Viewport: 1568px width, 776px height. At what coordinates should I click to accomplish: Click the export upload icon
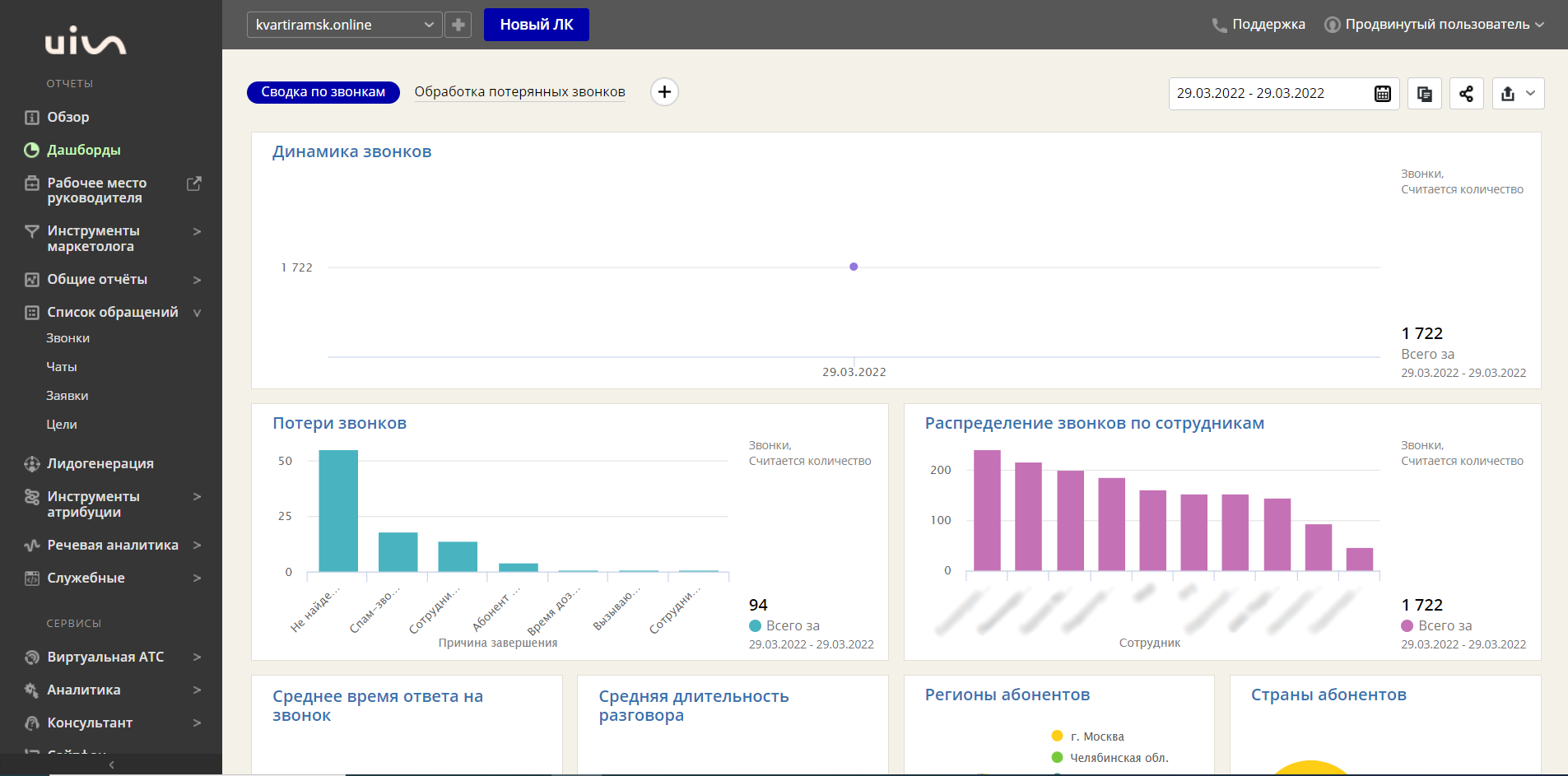[x=1508, y=94]
